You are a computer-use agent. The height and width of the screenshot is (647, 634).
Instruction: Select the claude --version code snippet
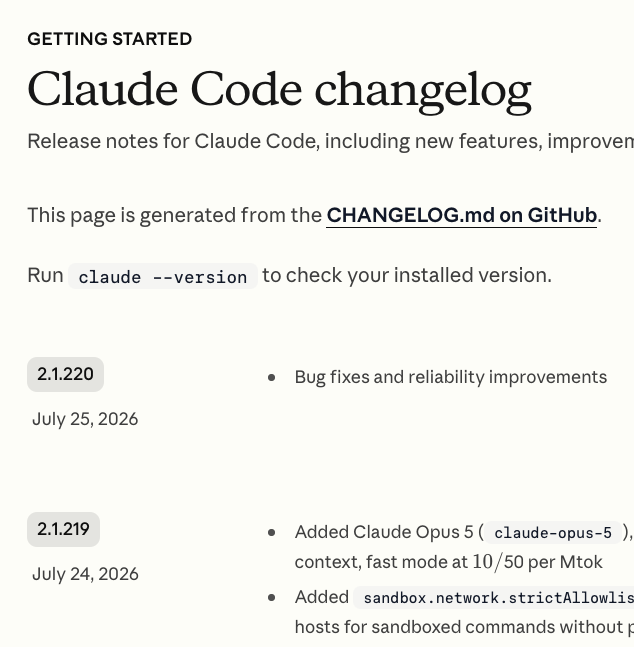(163, 276)
